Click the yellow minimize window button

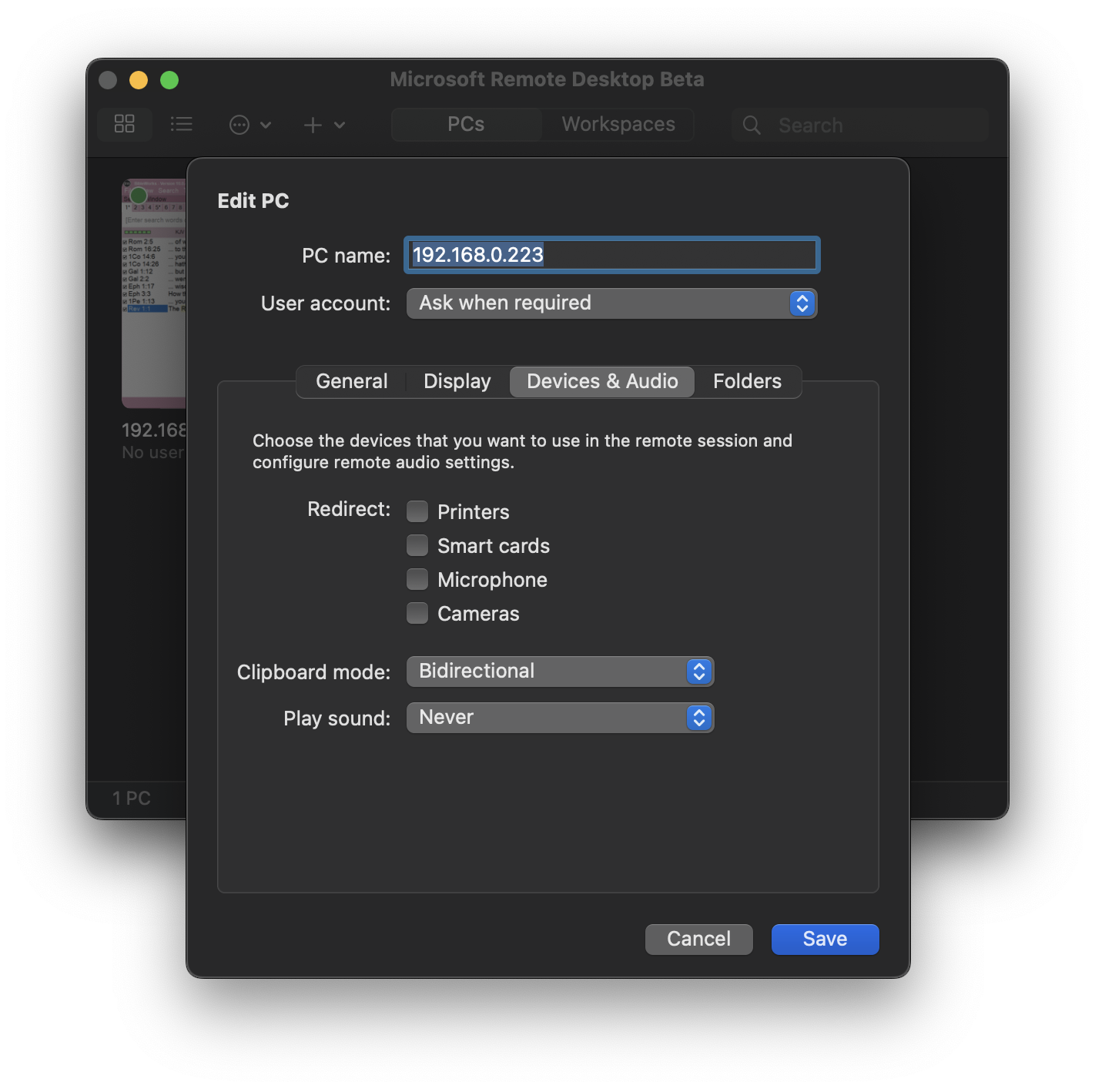click(x=139, y=80)
